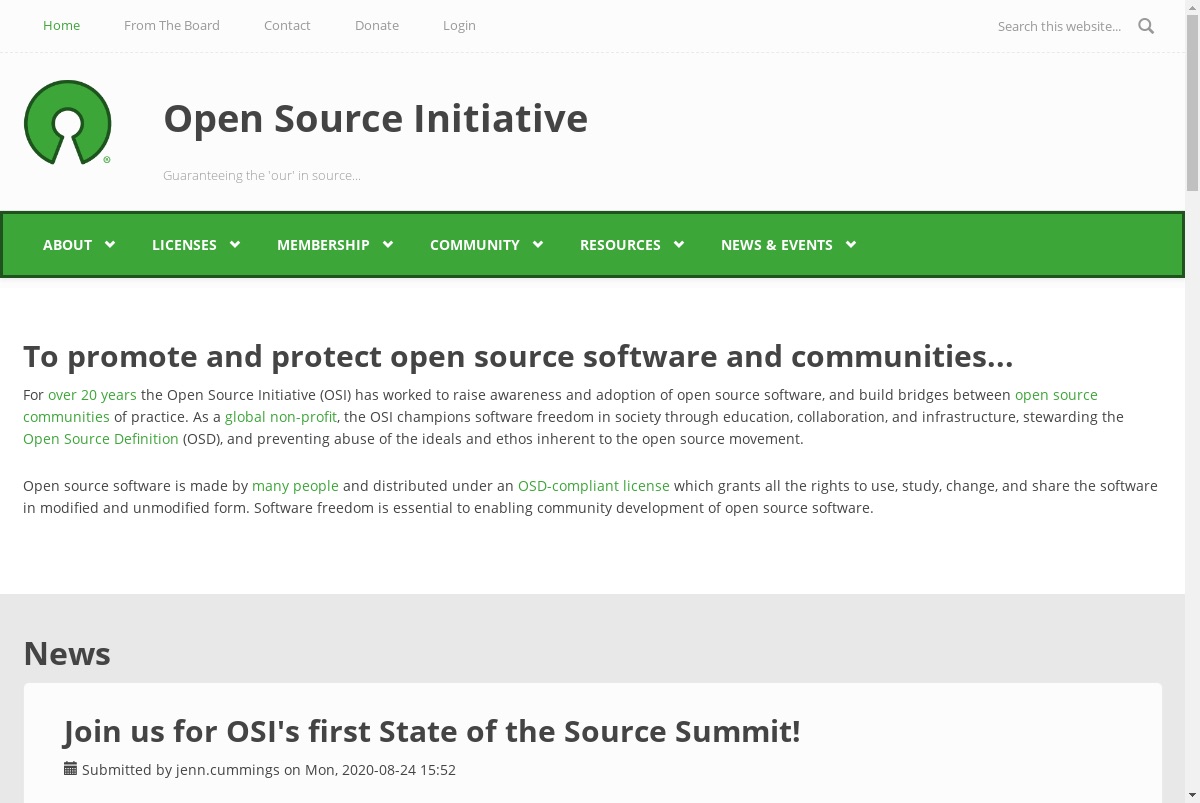
Task: Click the scrollbar down arrow
Action: (1192, 796)
